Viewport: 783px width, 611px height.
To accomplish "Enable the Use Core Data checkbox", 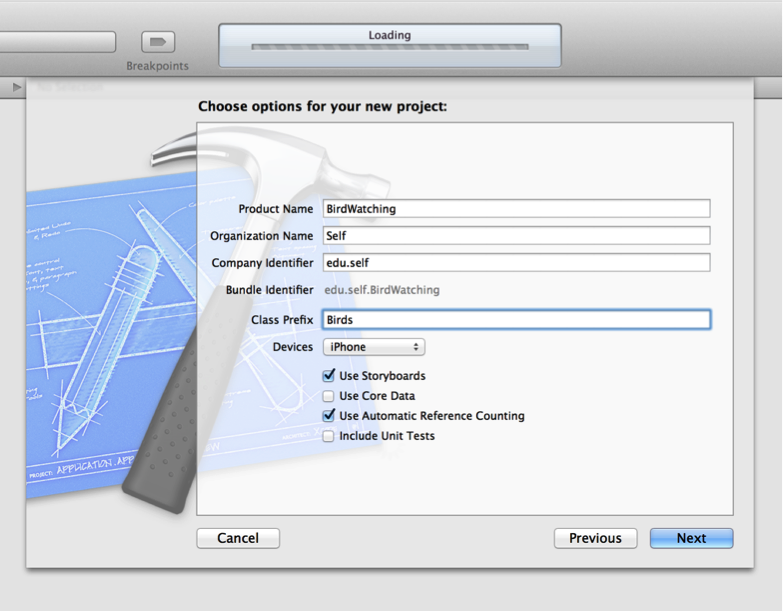I will 329,396.
